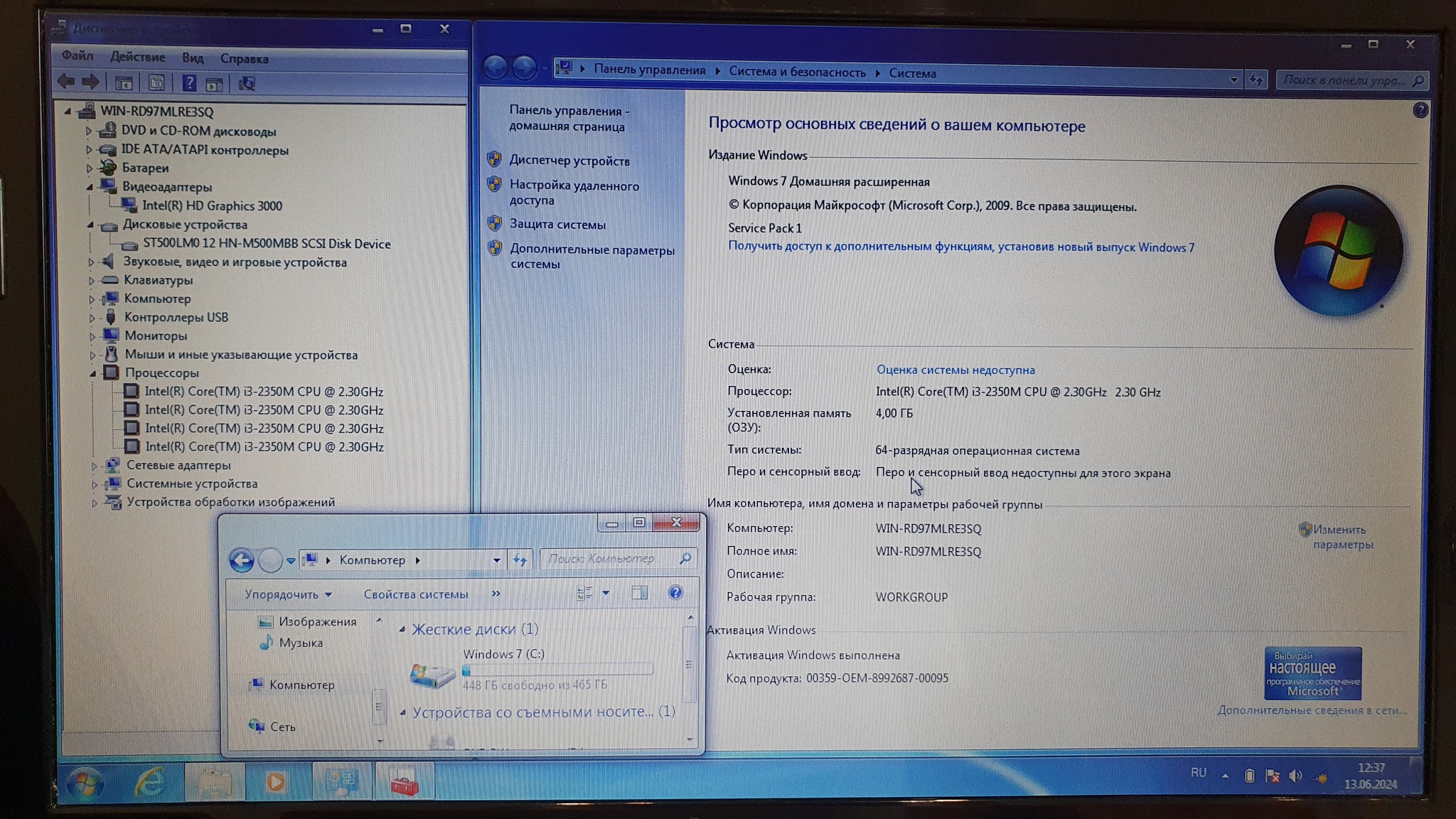The image size is (1456, 819).
Task: Show/hide console tree toolbar icon
Action: click(x=124, y=83)
